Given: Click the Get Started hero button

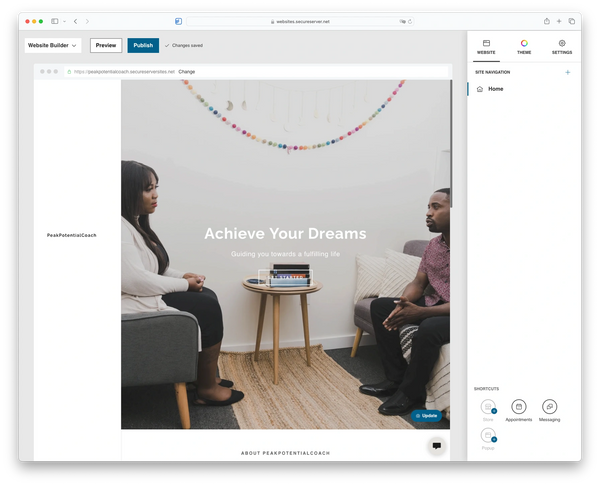Looking at the screenshot, I should 285,277.
